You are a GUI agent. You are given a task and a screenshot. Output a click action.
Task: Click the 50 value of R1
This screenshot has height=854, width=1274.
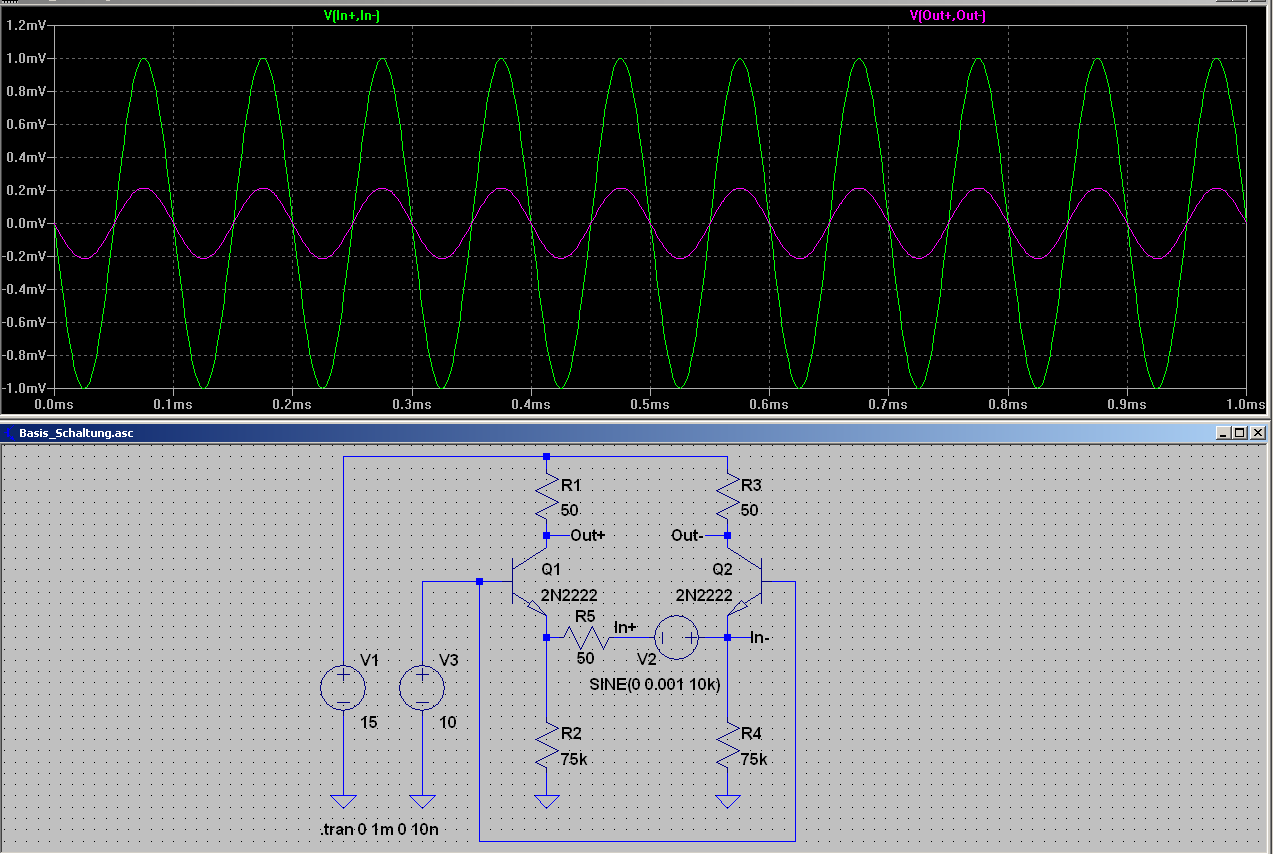[569, 510]
